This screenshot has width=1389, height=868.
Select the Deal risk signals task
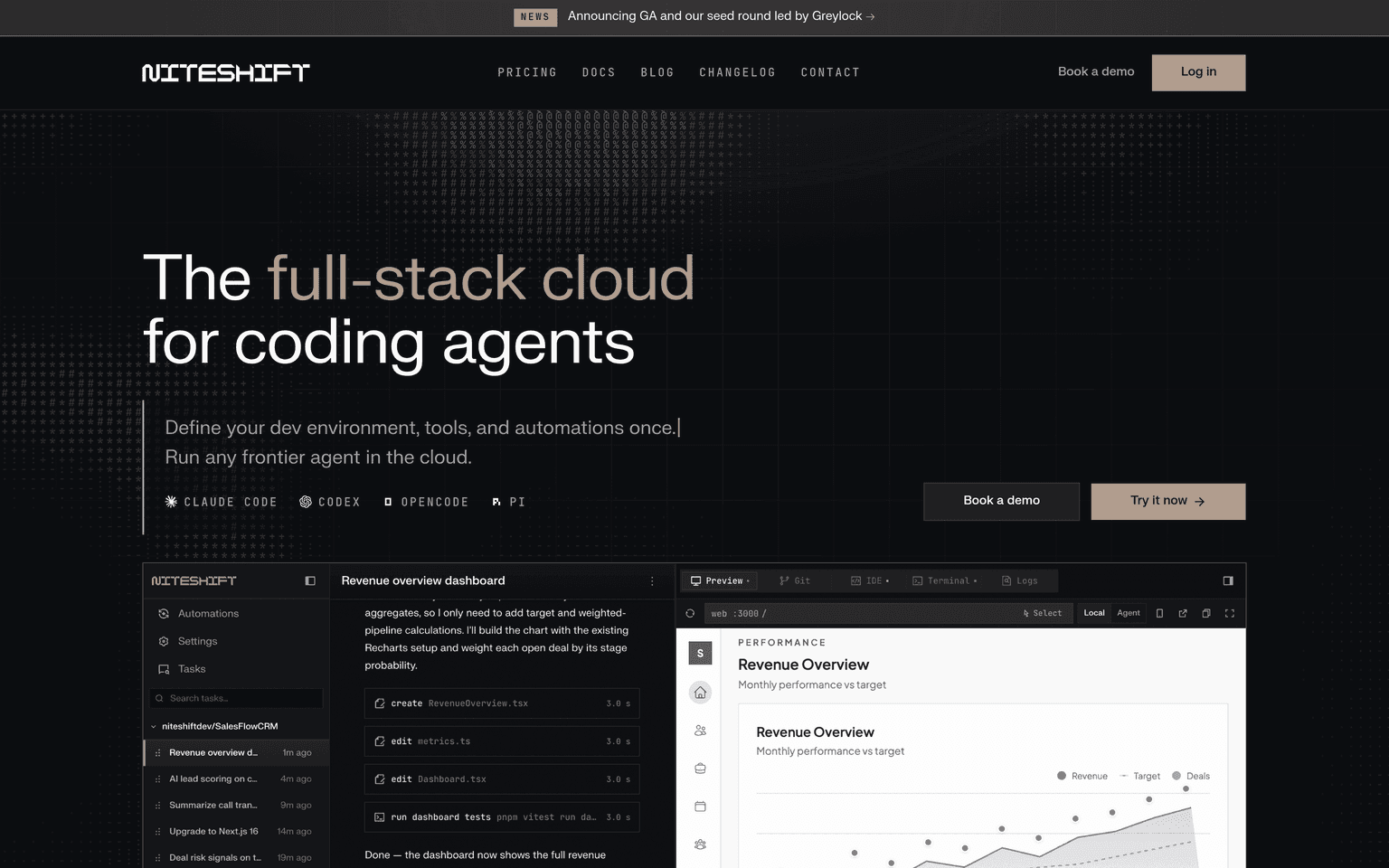click(x=236, y=857)
